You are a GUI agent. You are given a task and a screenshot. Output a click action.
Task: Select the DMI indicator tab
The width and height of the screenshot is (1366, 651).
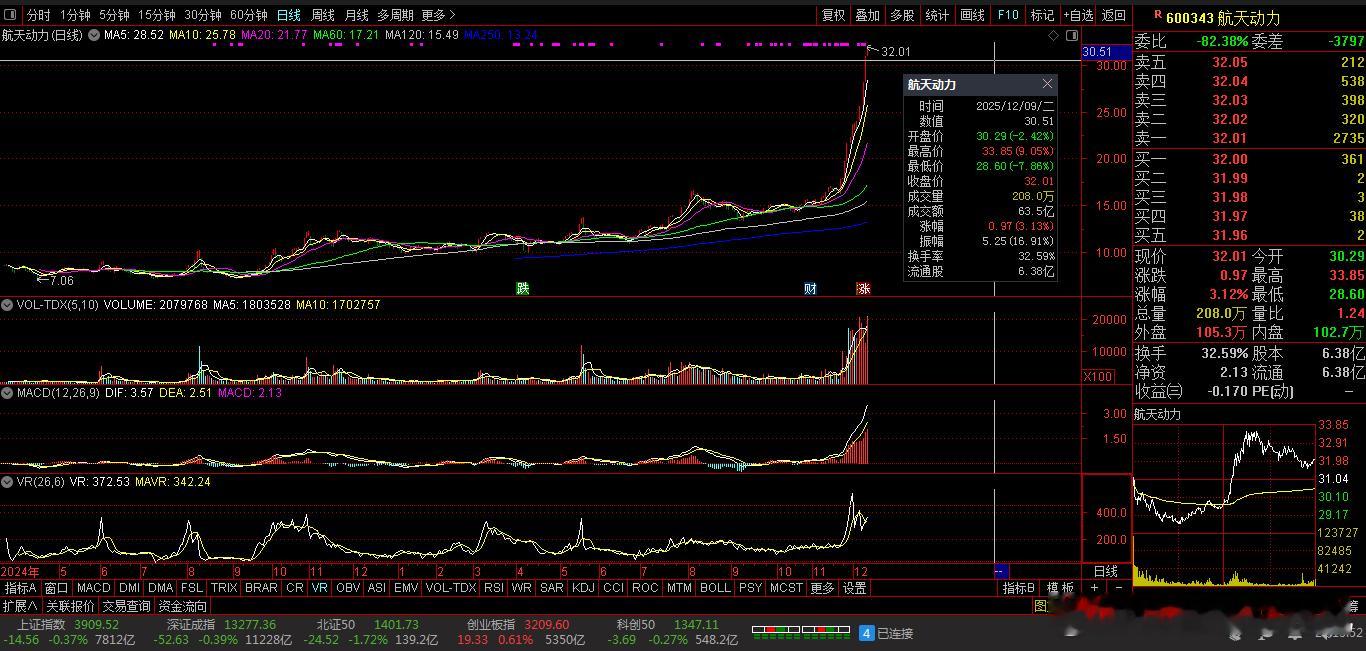pos(130,588)
